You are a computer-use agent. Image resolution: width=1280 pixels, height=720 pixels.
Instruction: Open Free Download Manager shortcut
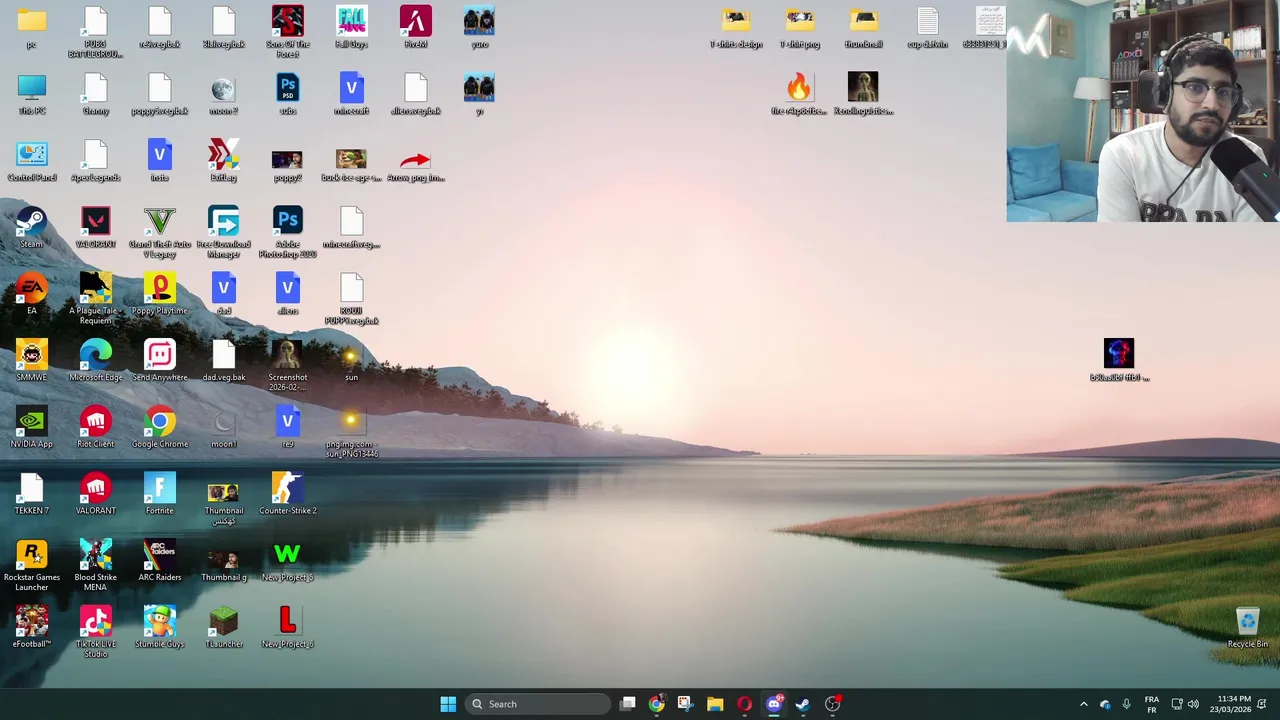pyautogui.click(x=224, y=233)
